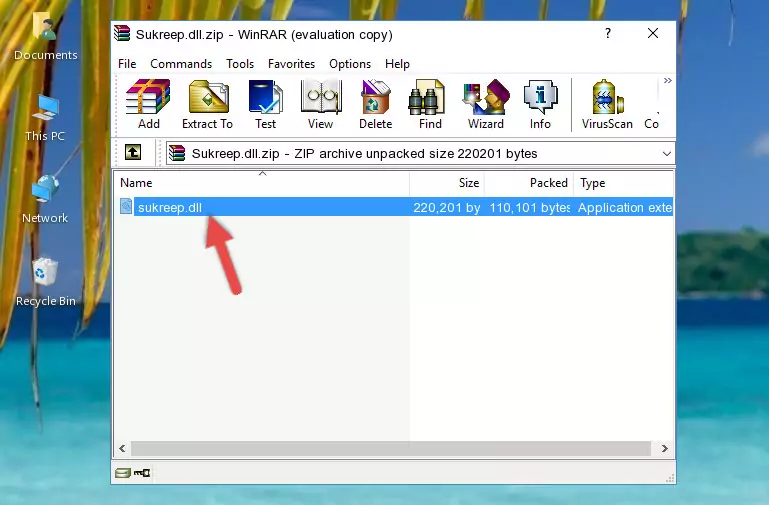769x505 pixels.
Task: Click the horizontal scrollbar left arrow
Action: [x=122, y=448]
